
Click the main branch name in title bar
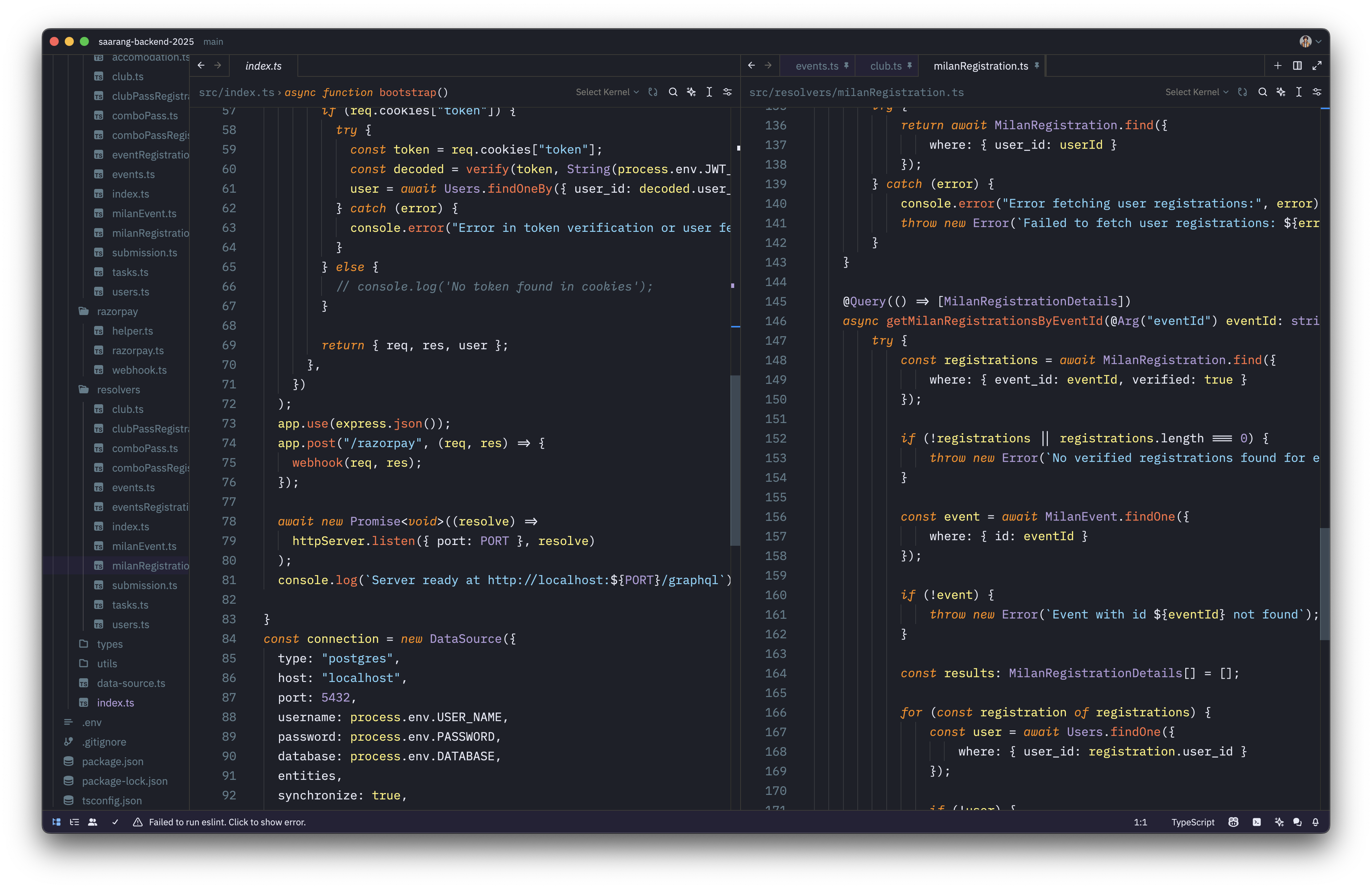coord(213,41)
